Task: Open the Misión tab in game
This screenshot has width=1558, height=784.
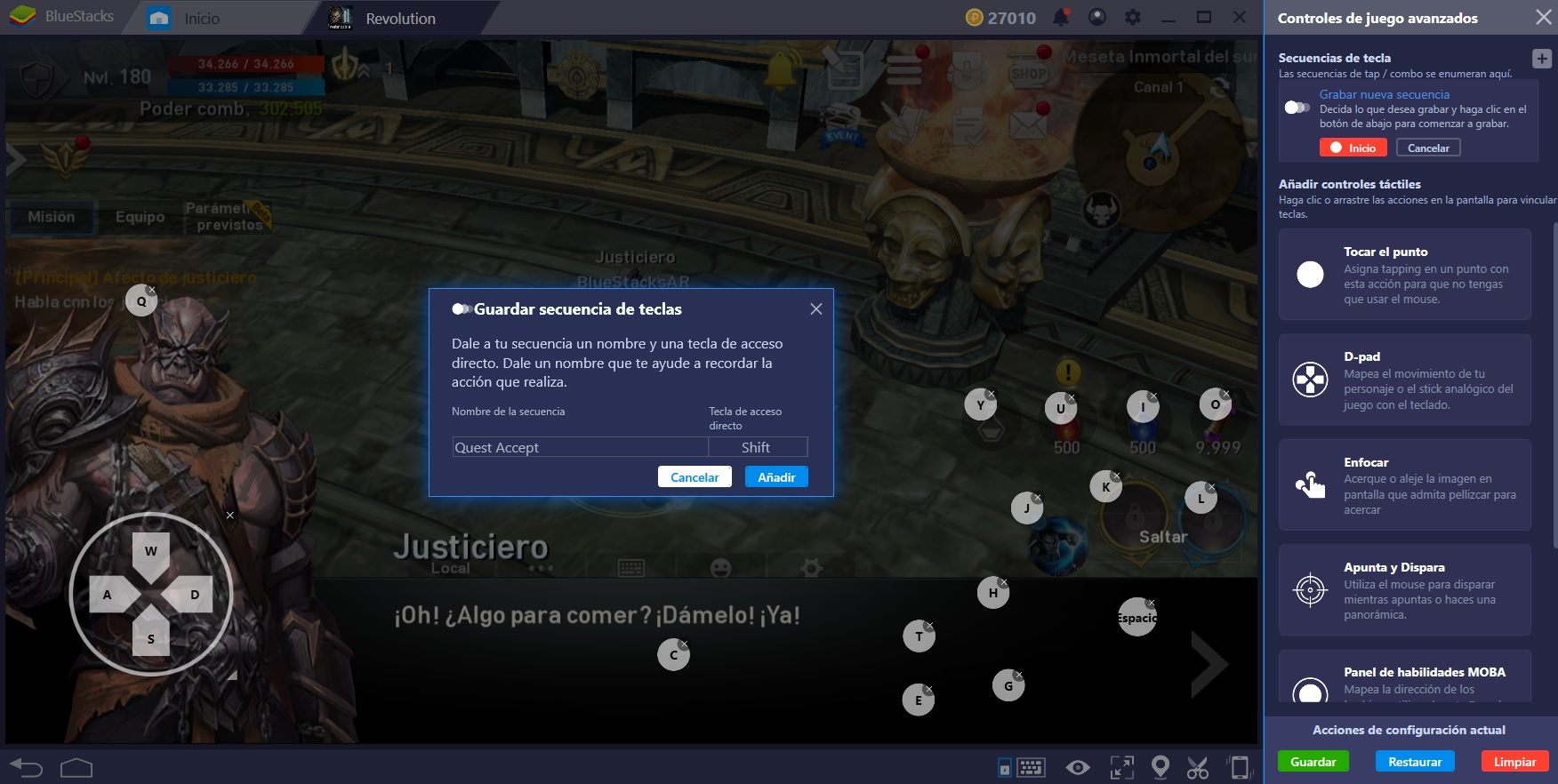Action: [x=51, y=217]
